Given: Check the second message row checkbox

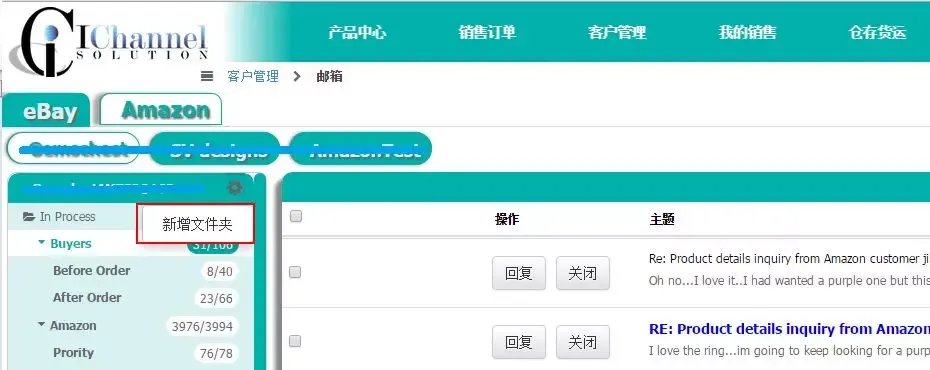Looking at the screenshot, I should tap(295, 341).
